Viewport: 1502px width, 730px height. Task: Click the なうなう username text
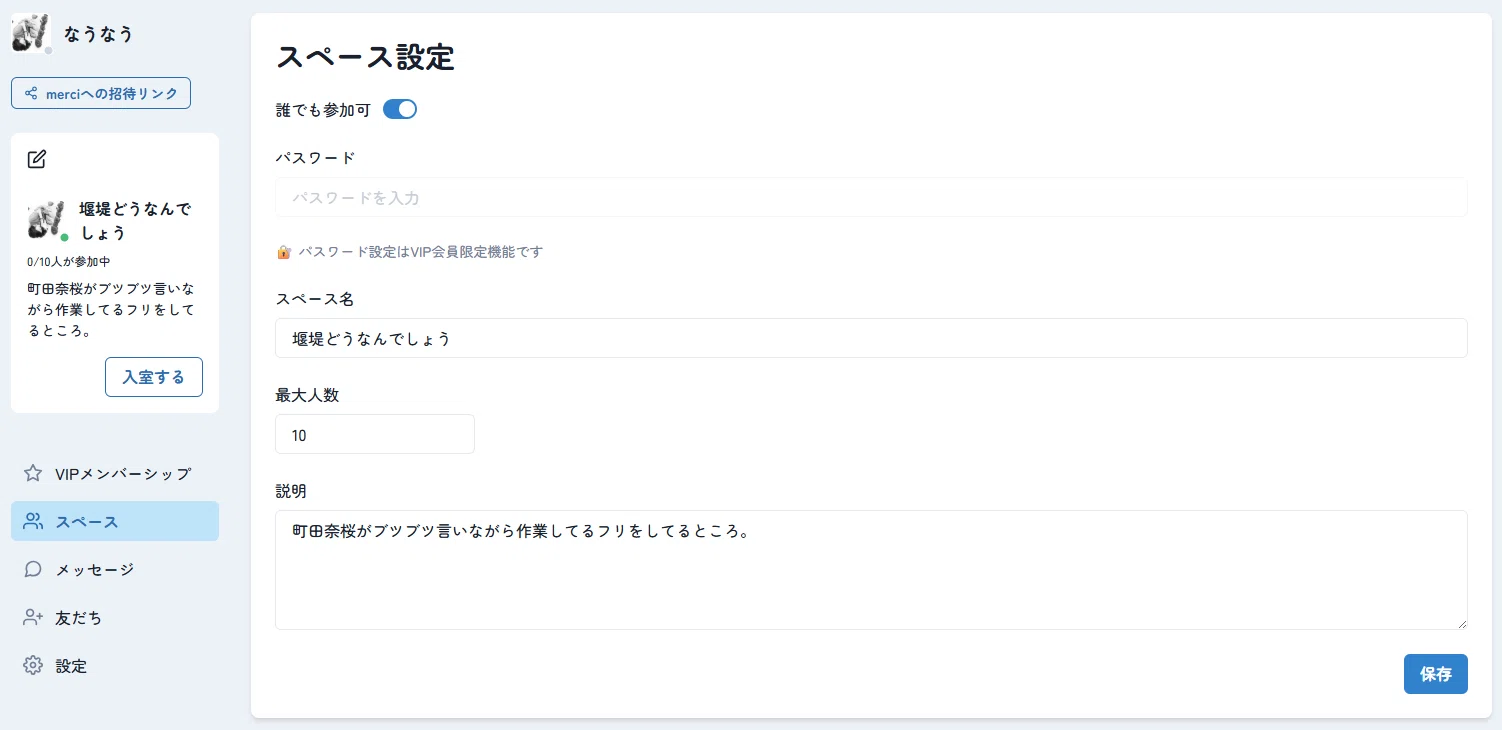click(98, 34)
